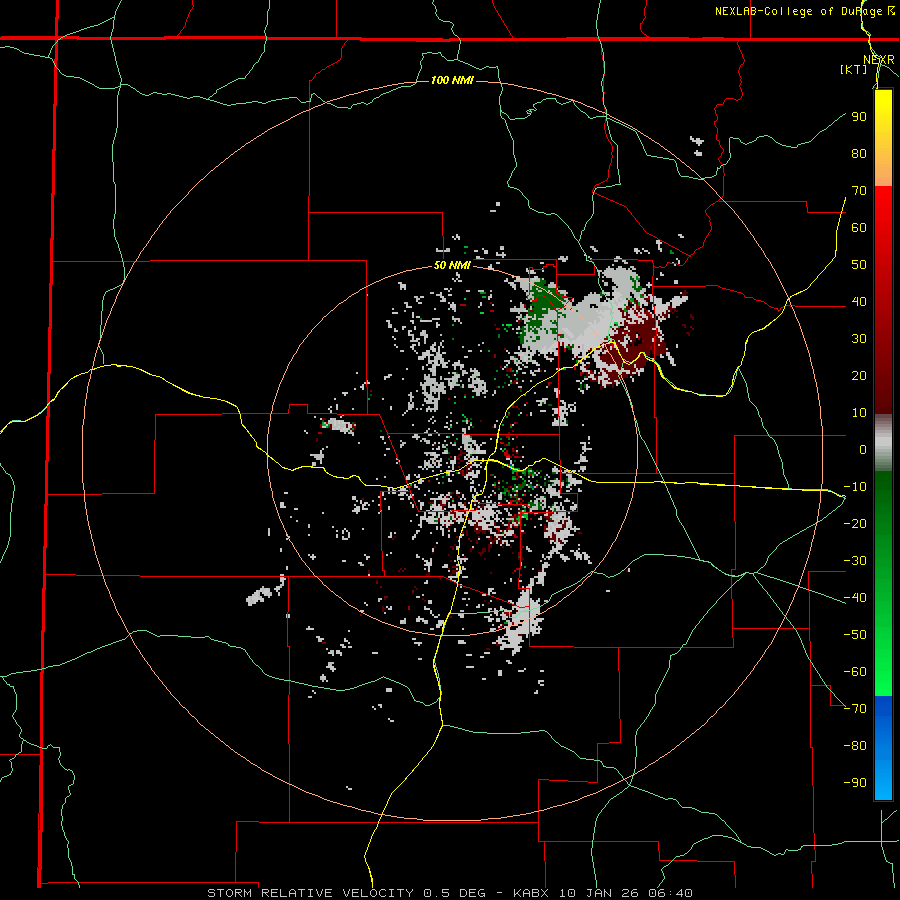Select the yellow top segment of velocity color bar

click(883, 138)
